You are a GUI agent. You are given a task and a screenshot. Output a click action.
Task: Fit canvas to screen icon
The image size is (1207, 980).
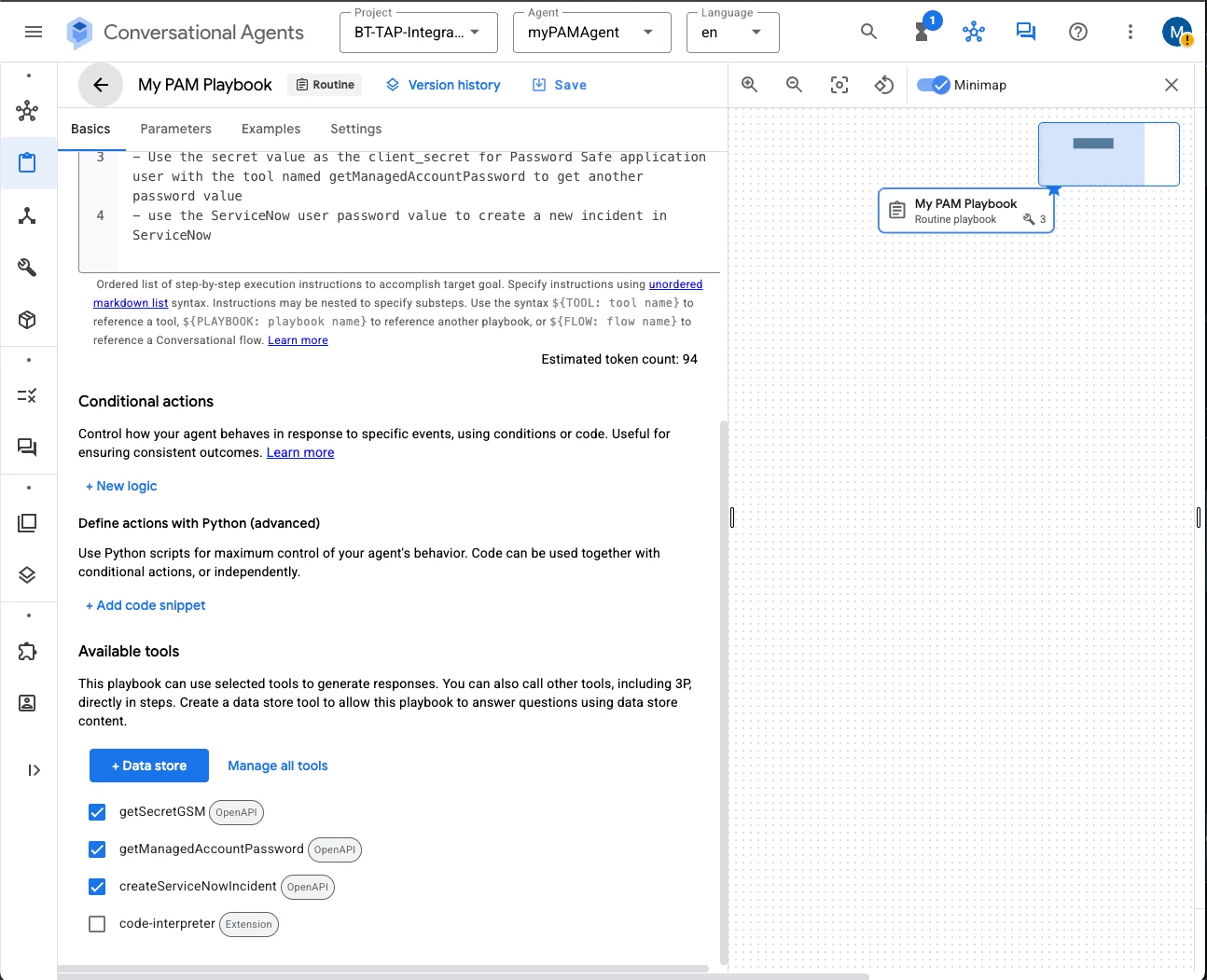[x=839, y=85]
